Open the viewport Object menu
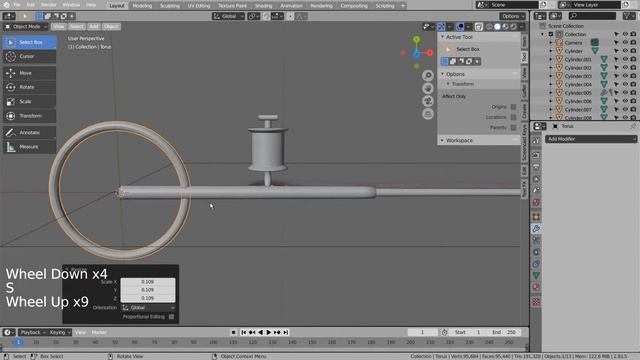Screen dimensions: 640x360 (x=111, y=27)
